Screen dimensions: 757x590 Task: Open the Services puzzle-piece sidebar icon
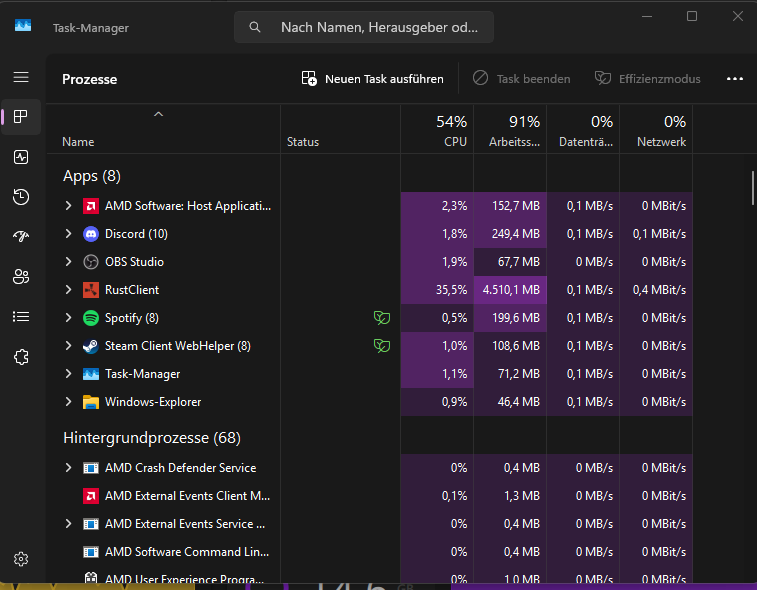pos(21,357)
